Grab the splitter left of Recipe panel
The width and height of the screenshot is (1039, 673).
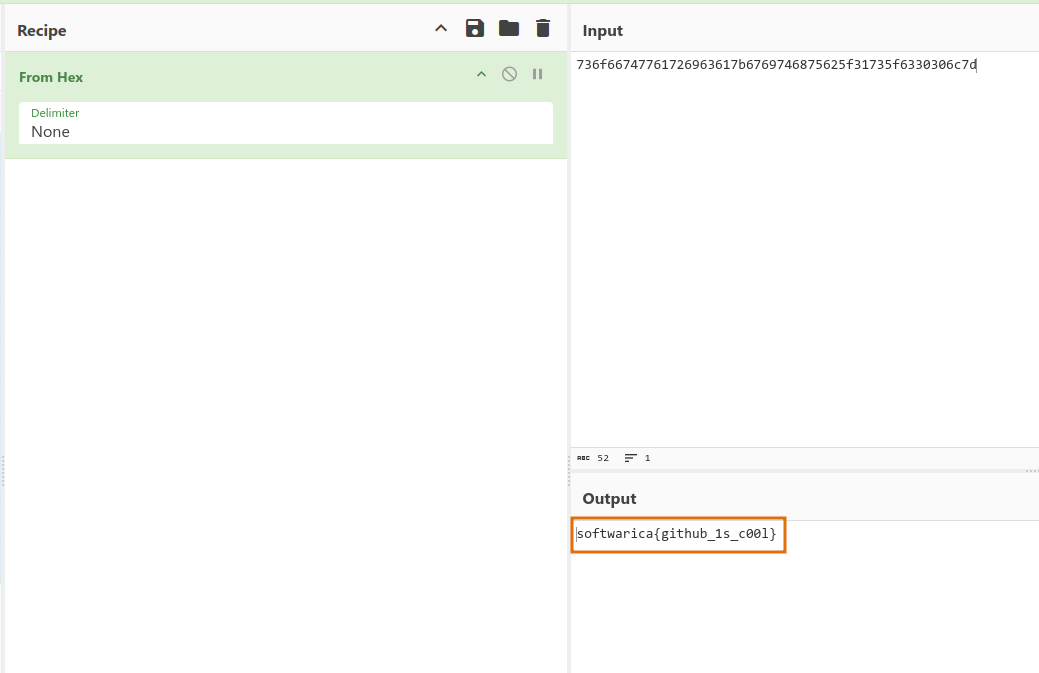click(x=3, y=470)
